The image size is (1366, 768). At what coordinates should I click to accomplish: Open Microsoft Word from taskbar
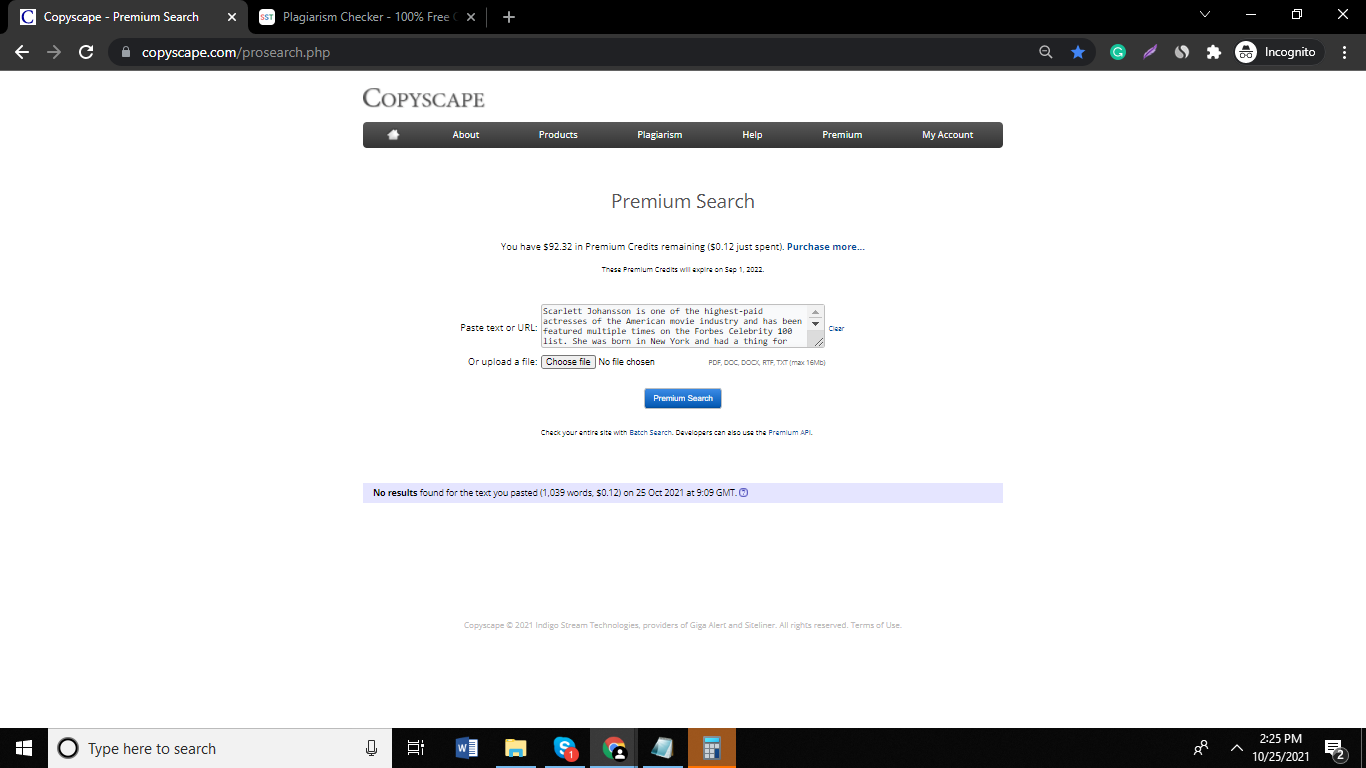[x=467, y=748]
